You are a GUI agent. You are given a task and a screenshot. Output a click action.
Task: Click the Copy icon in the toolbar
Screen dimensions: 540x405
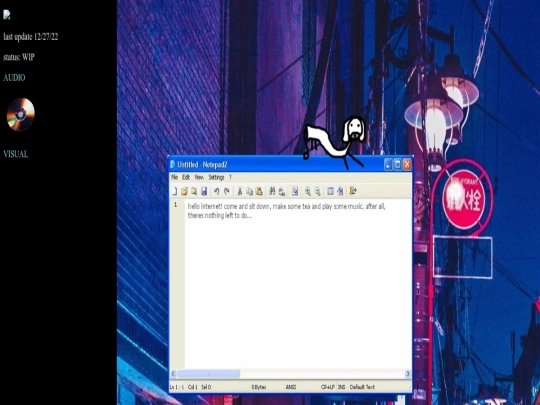pos(249,191)
